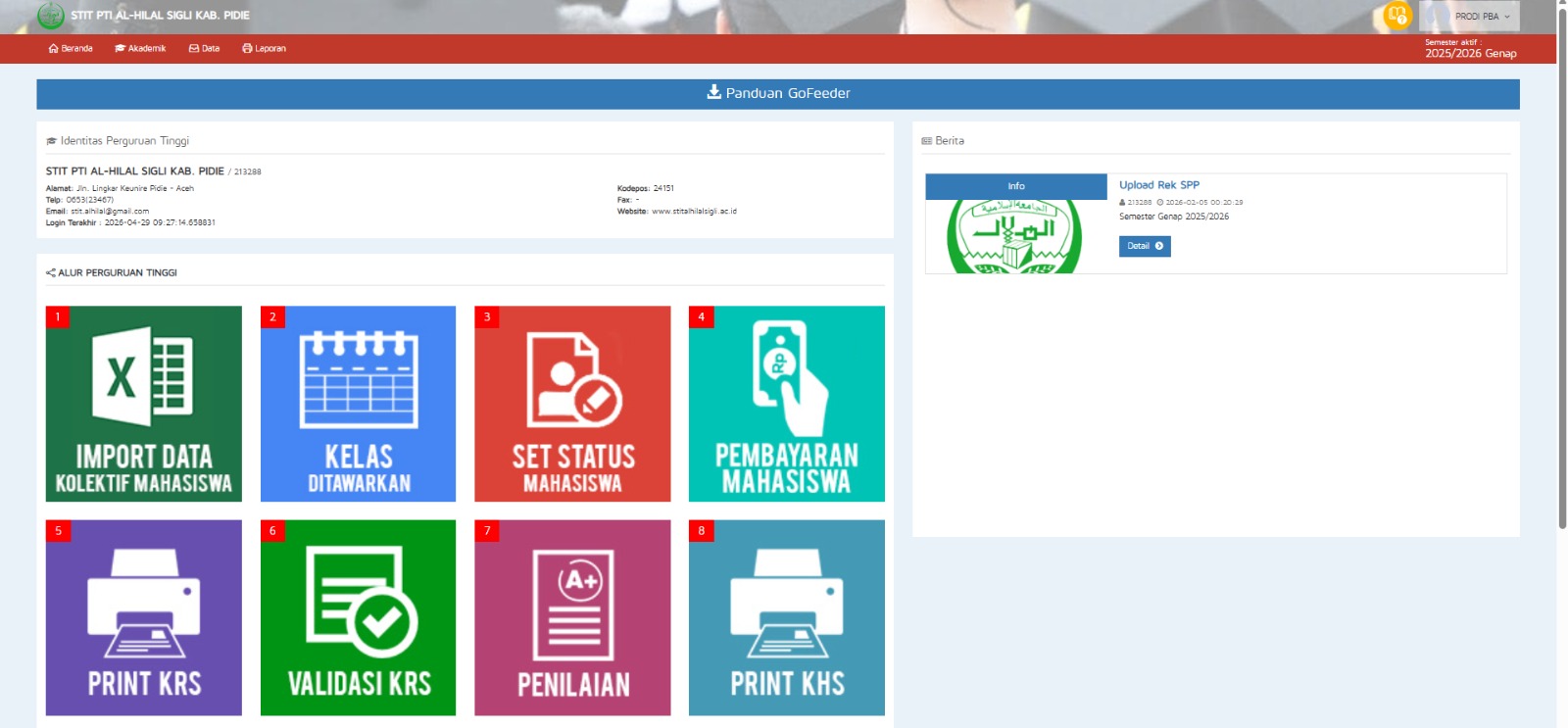Image resolution: width=1568 pixels, height=728 pixels.
Task: Click the college logo in the header
Action: click(50, 16)
